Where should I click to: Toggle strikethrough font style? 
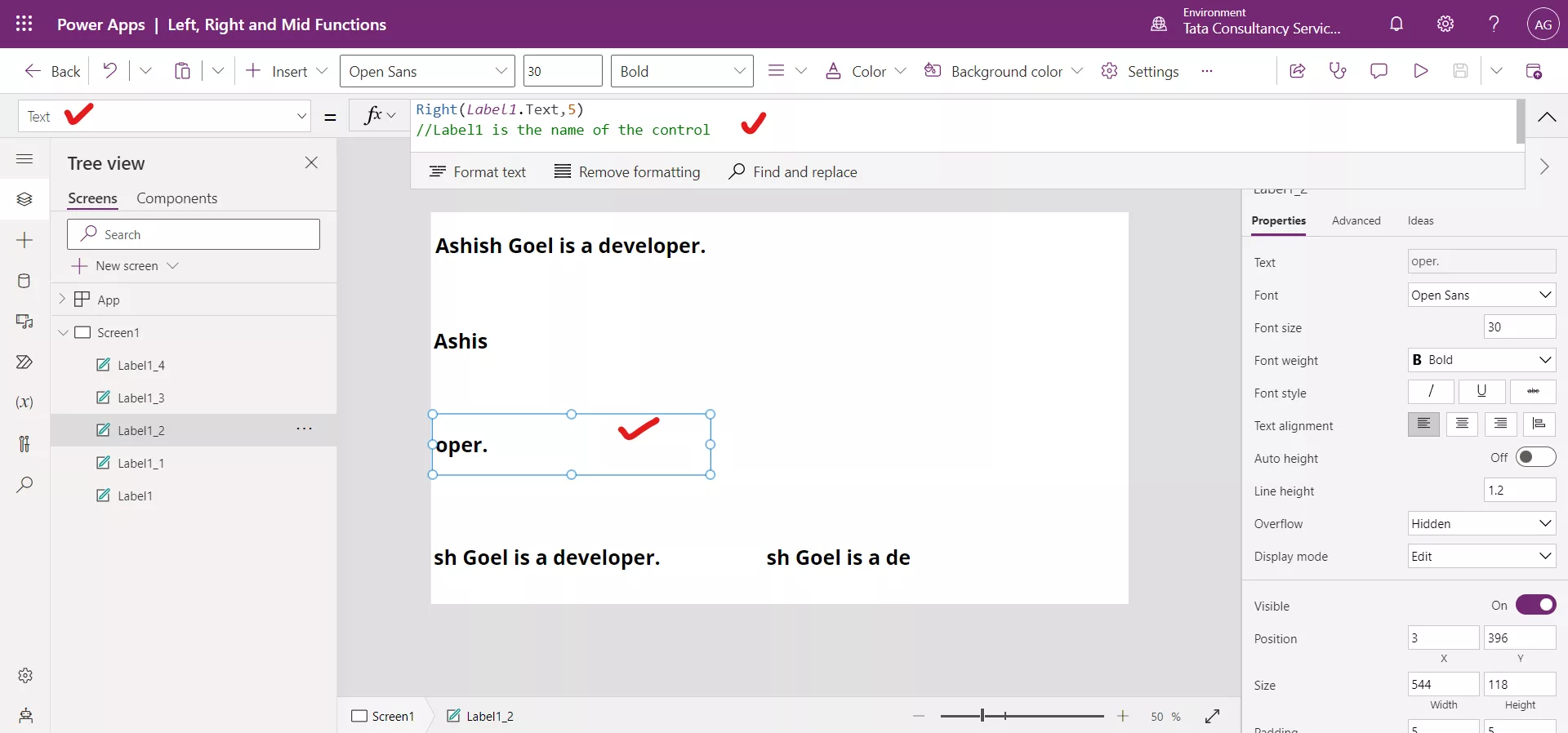[1533, 392]
